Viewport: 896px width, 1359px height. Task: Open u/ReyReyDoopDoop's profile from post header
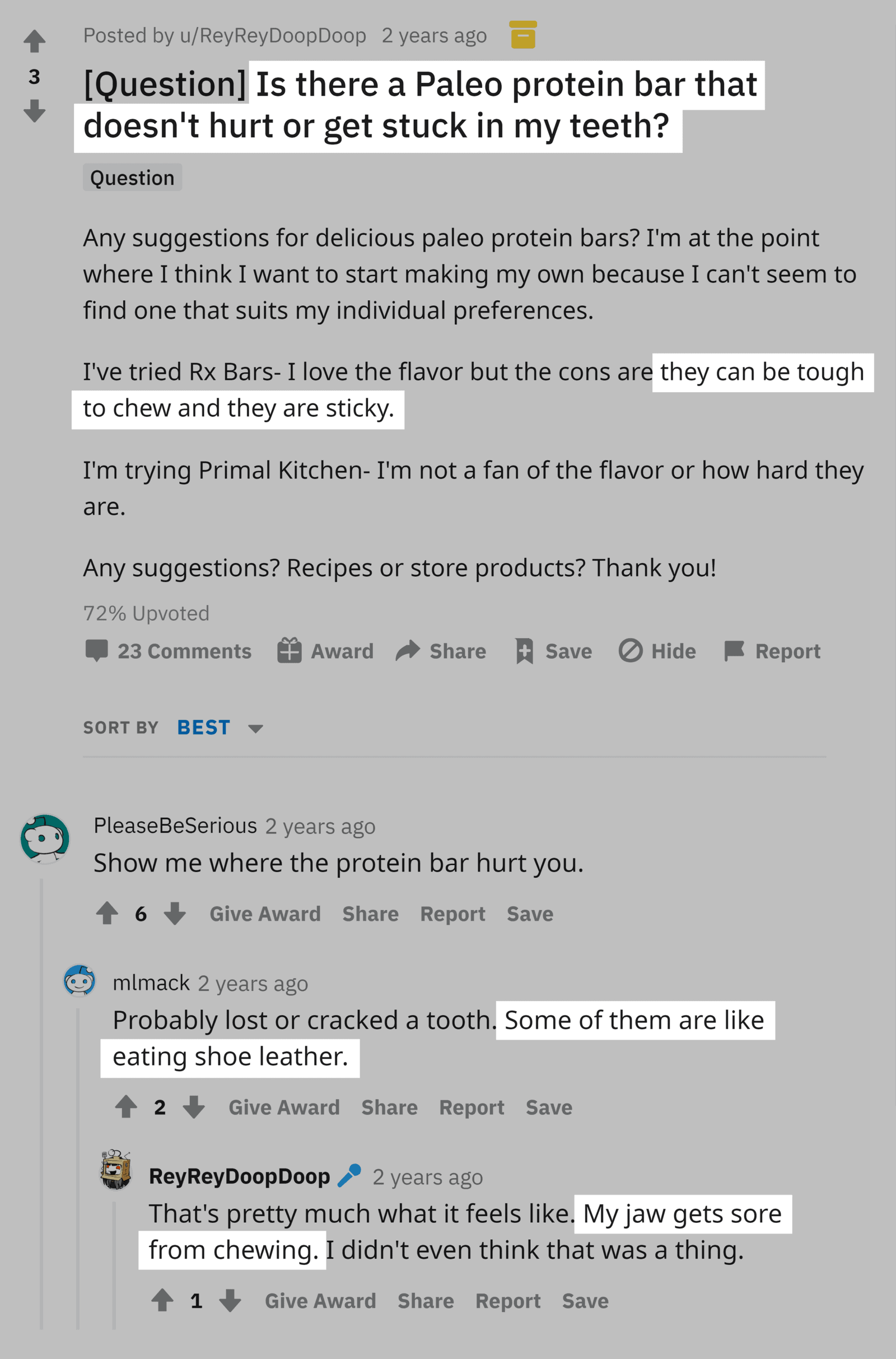point(273,35)
